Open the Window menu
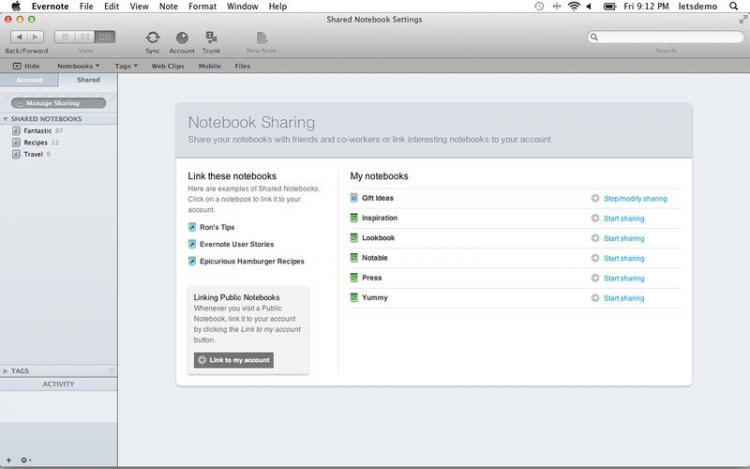 pos(243,6)
